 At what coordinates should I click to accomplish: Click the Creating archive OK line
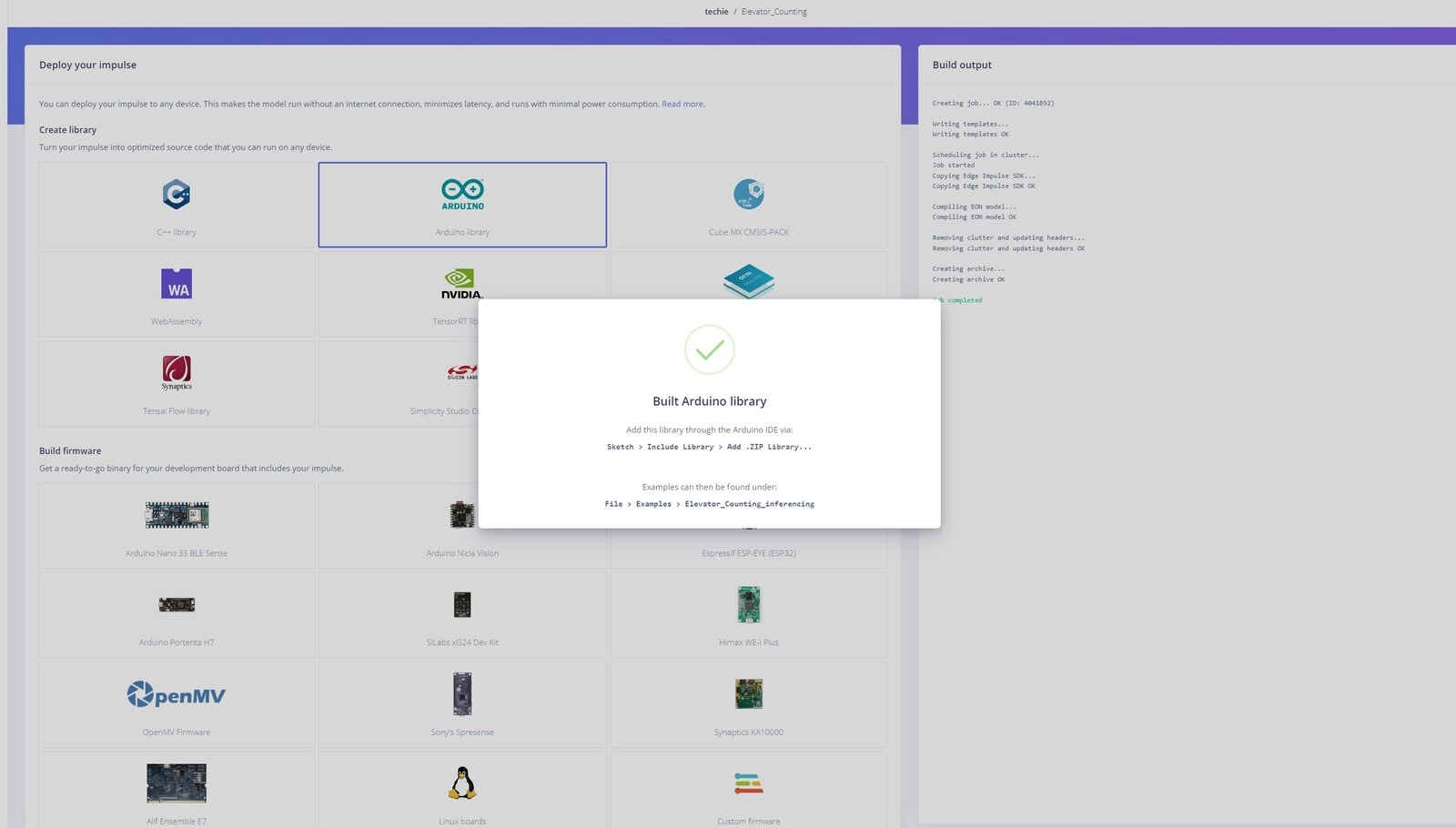pos(968,279)
